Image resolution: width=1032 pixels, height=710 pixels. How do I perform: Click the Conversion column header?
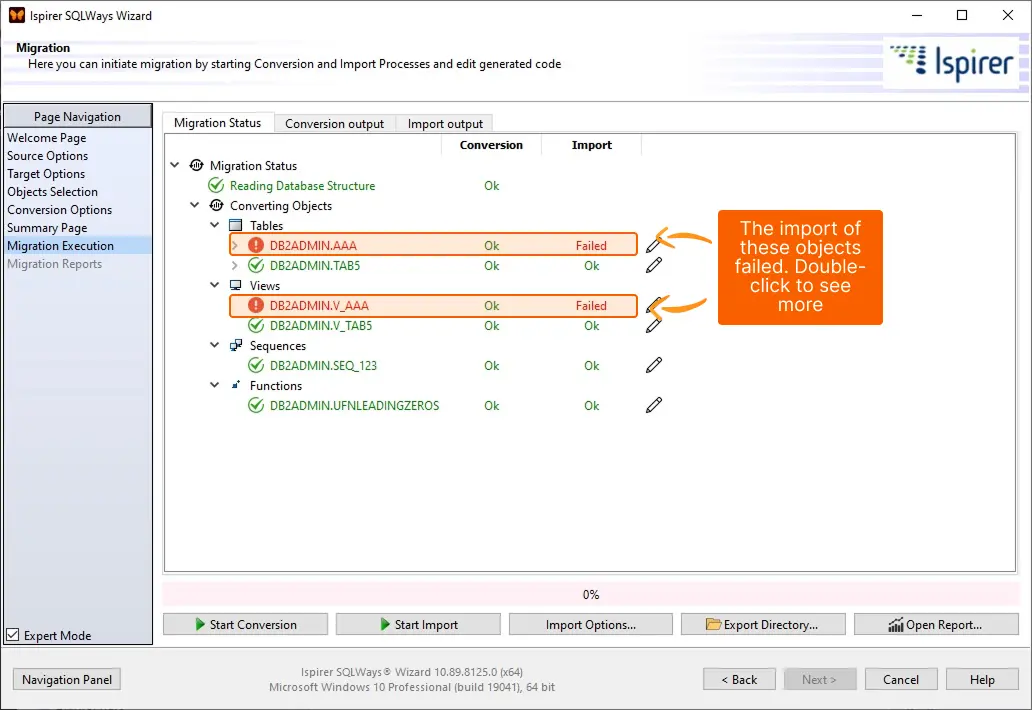(x=491, y=145)
